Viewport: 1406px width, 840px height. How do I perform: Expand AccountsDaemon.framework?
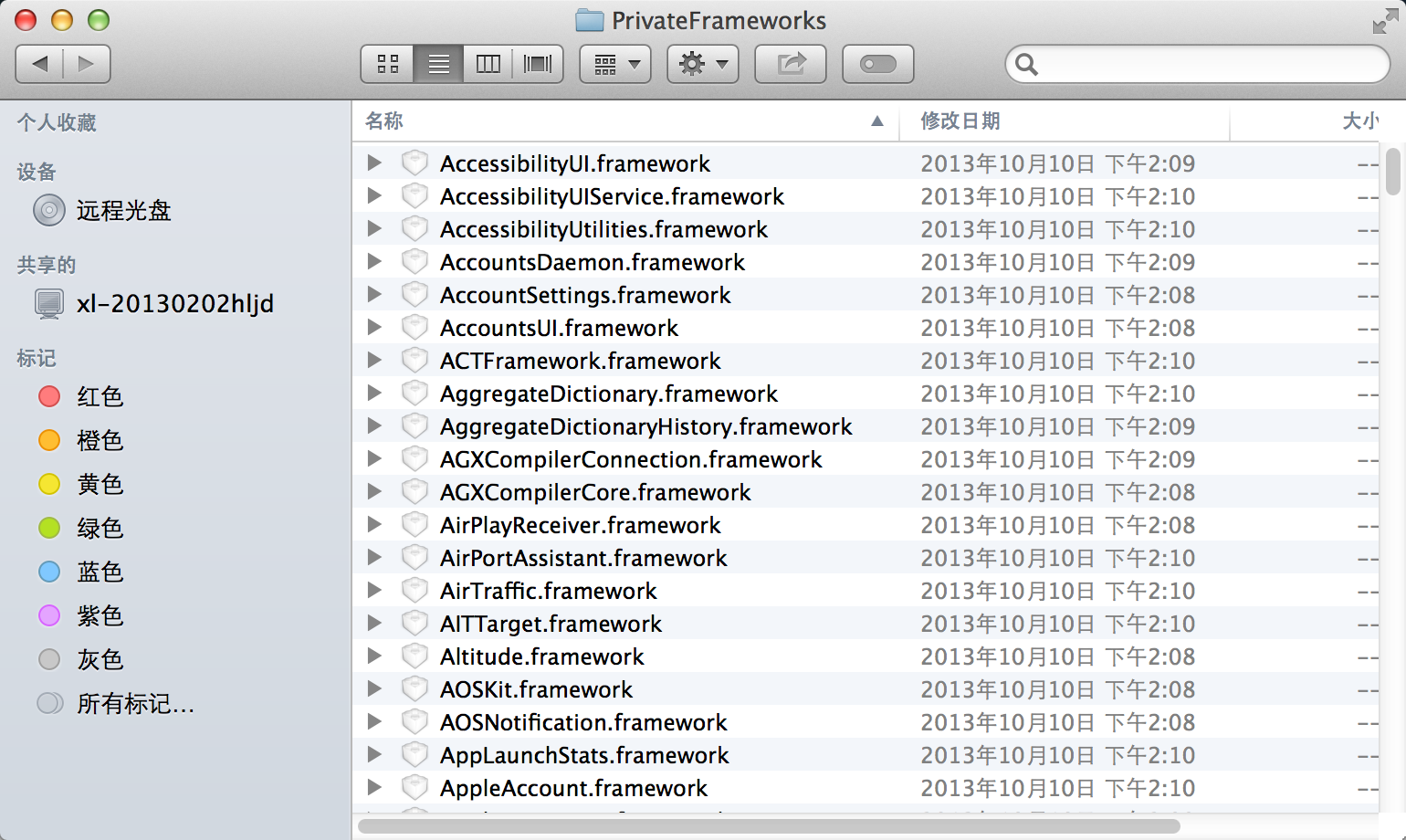click(x=374, y=261)
